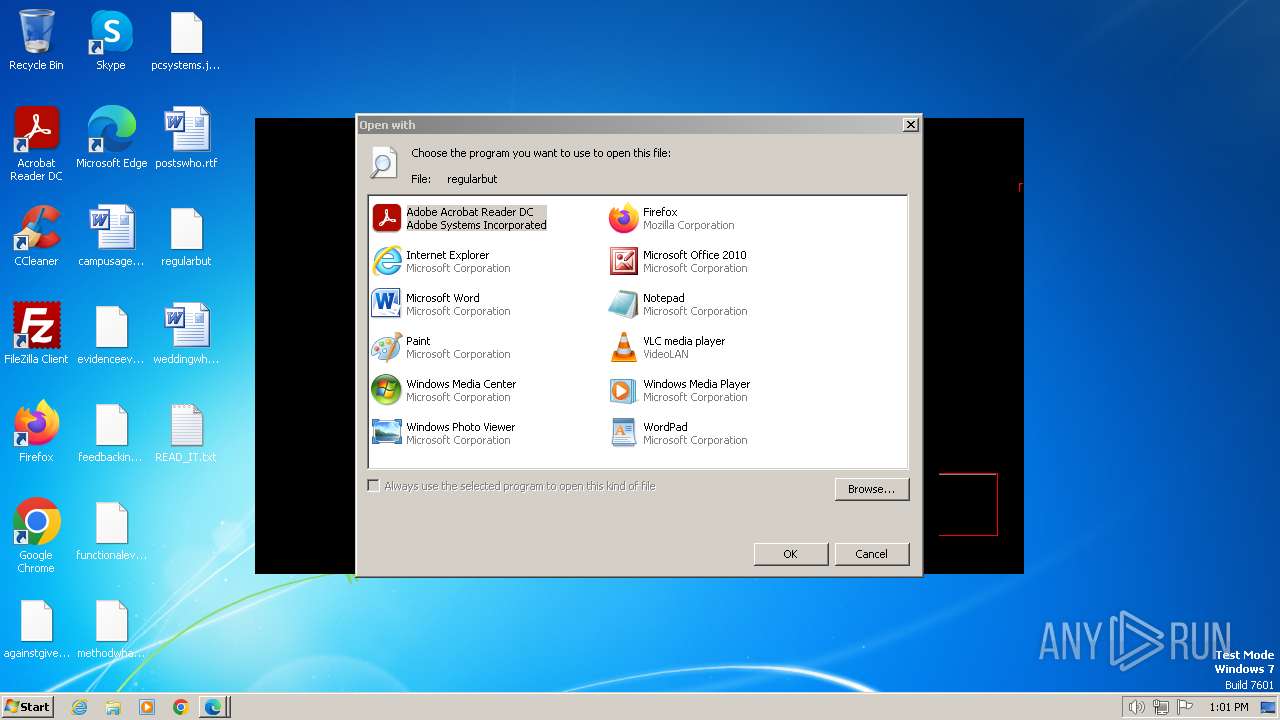Select Google Chrome desktop shortcut
Screen dimensions: 1280x720
[36, 536]
